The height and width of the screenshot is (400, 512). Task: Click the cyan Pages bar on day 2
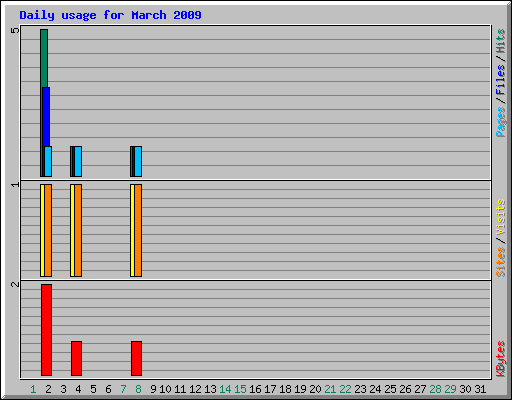[48, 161]
